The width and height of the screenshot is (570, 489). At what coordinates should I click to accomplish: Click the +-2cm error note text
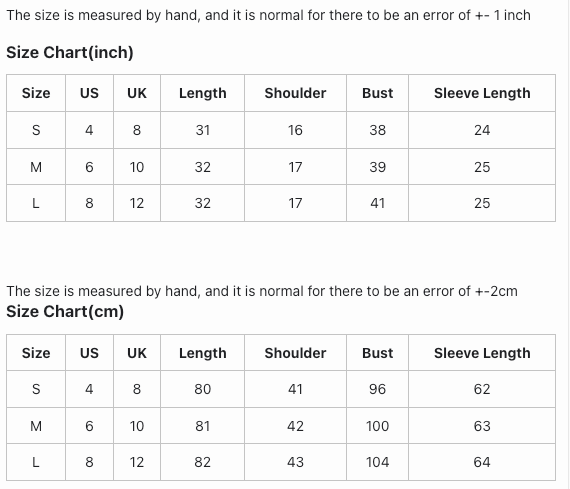click(262, 291)
